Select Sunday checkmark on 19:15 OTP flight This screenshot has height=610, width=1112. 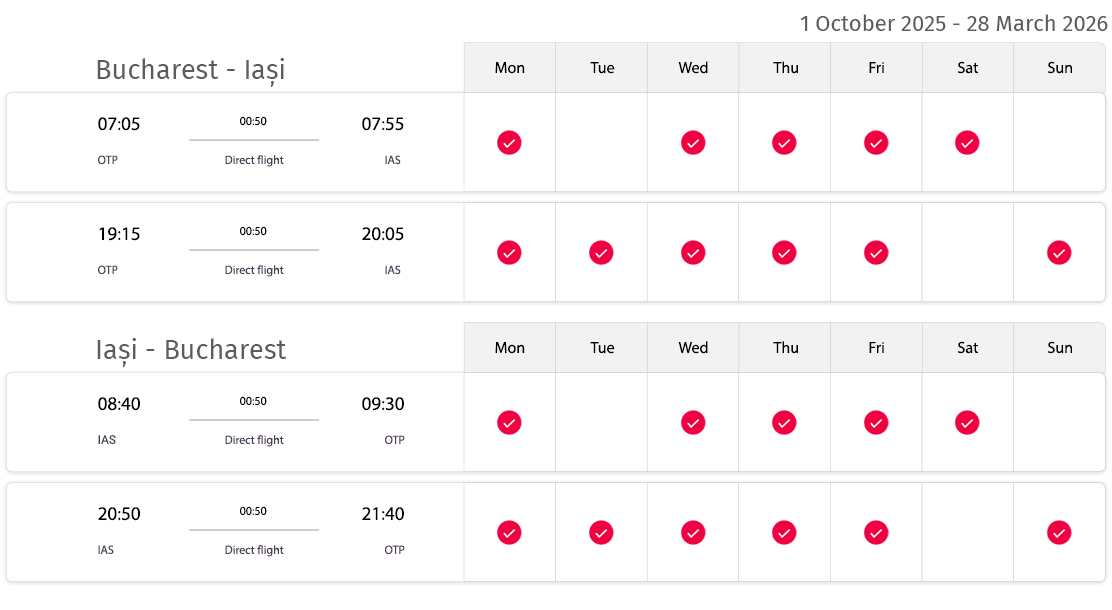(x=1060, y=253)
